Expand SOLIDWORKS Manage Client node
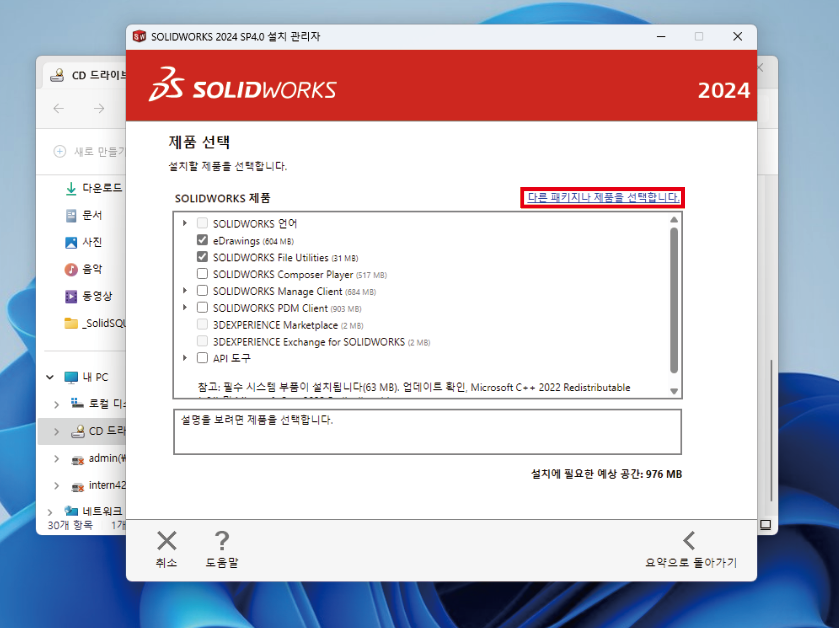The height and width of the screenshot is (628, 839). [x=185, y=290]
